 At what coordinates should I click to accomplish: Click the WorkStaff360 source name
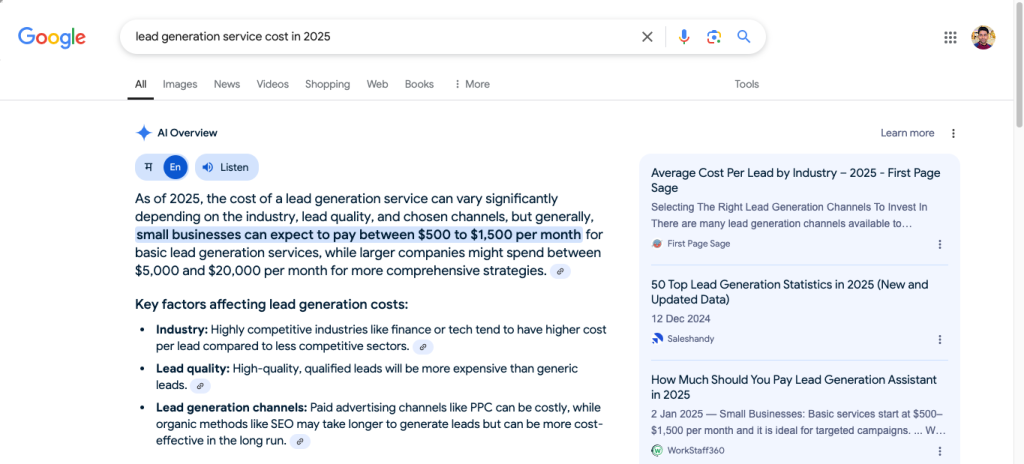pyautogui.click(x=696, y=451)
